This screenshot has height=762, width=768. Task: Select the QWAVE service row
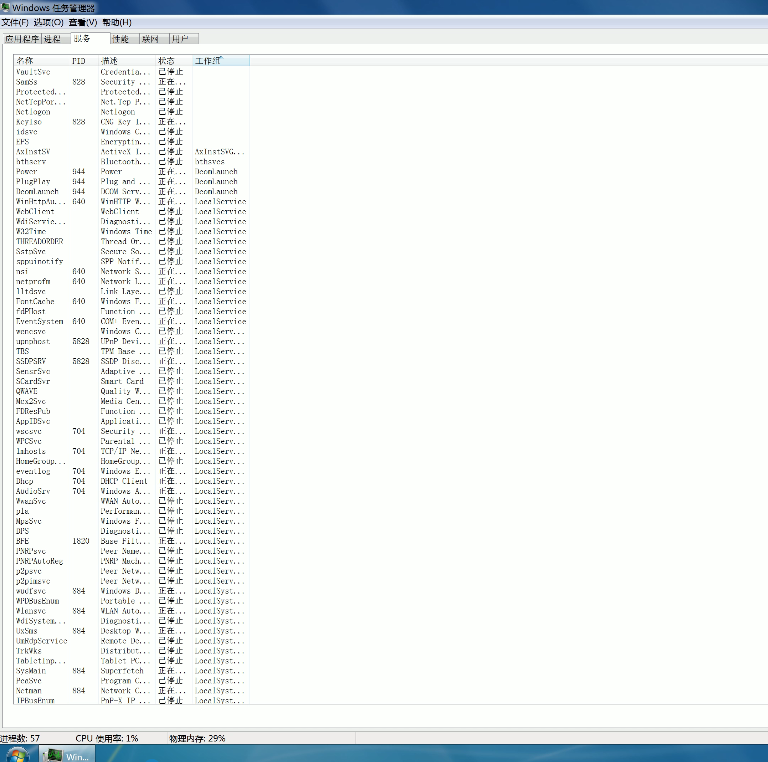[132, 391]
